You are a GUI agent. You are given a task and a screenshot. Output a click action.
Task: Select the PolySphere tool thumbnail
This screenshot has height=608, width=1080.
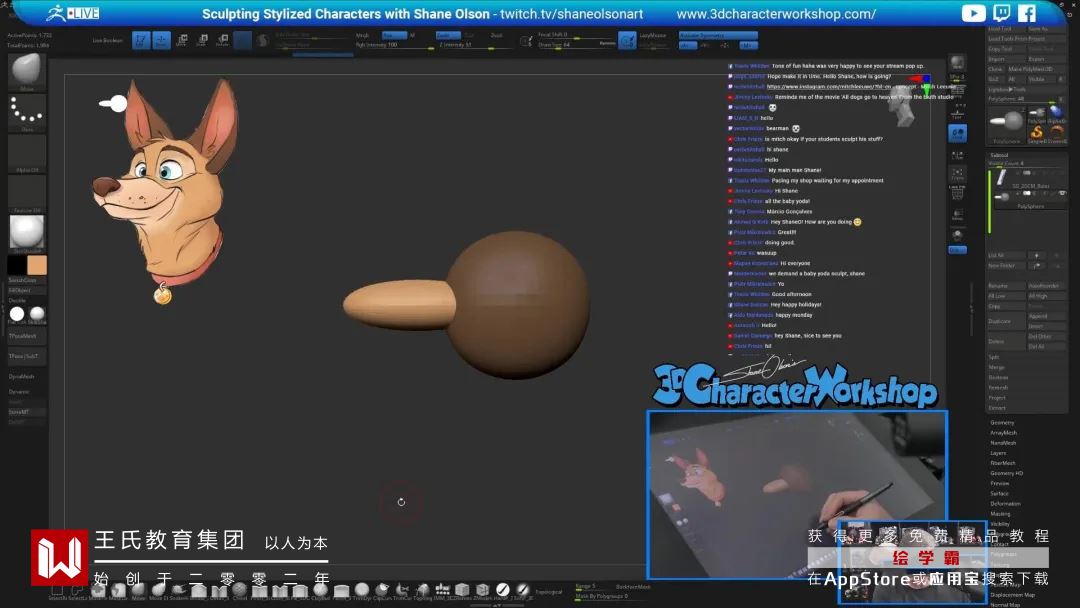(x=1006, y=123)
